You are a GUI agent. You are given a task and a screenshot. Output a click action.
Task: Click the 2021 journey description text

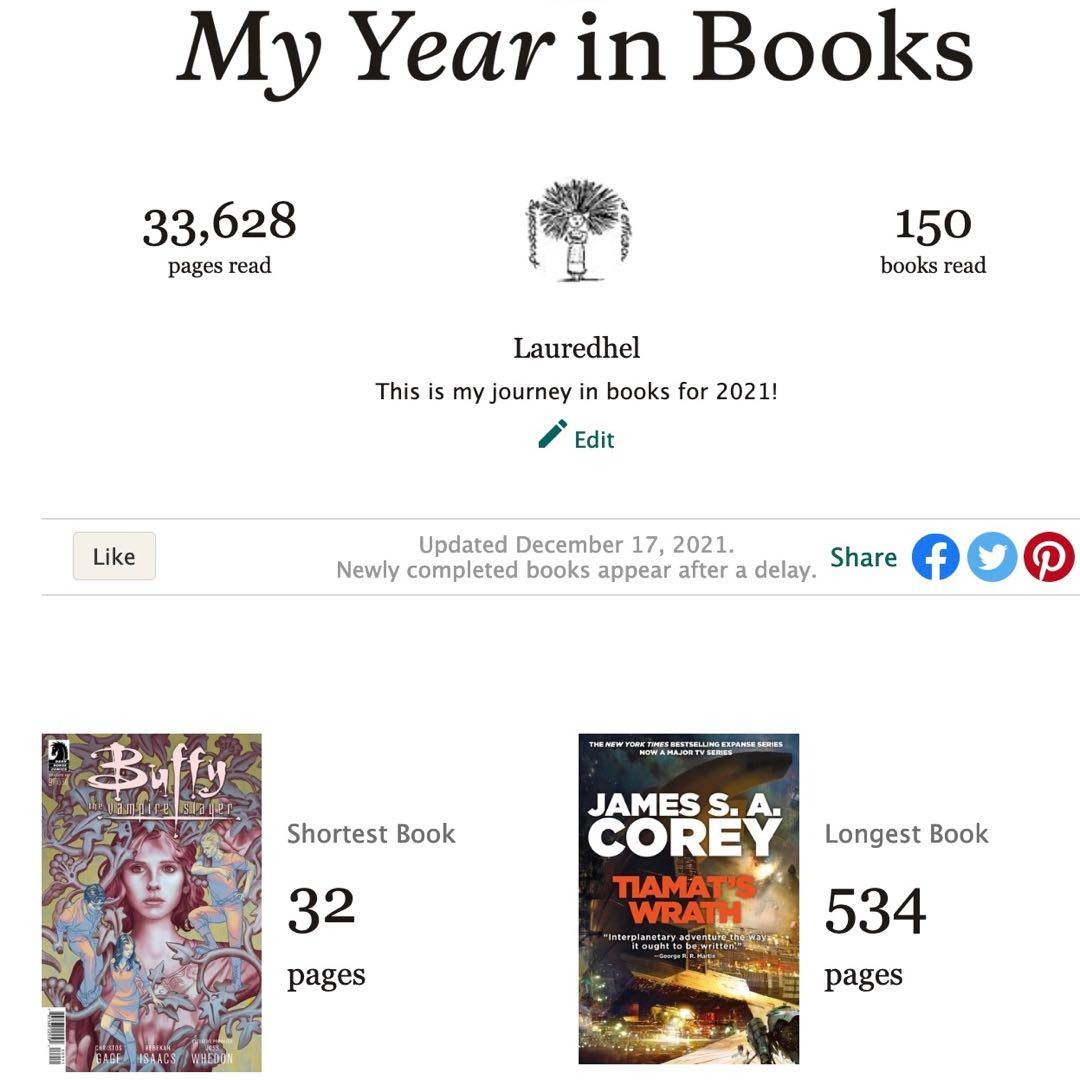[577, 391]
